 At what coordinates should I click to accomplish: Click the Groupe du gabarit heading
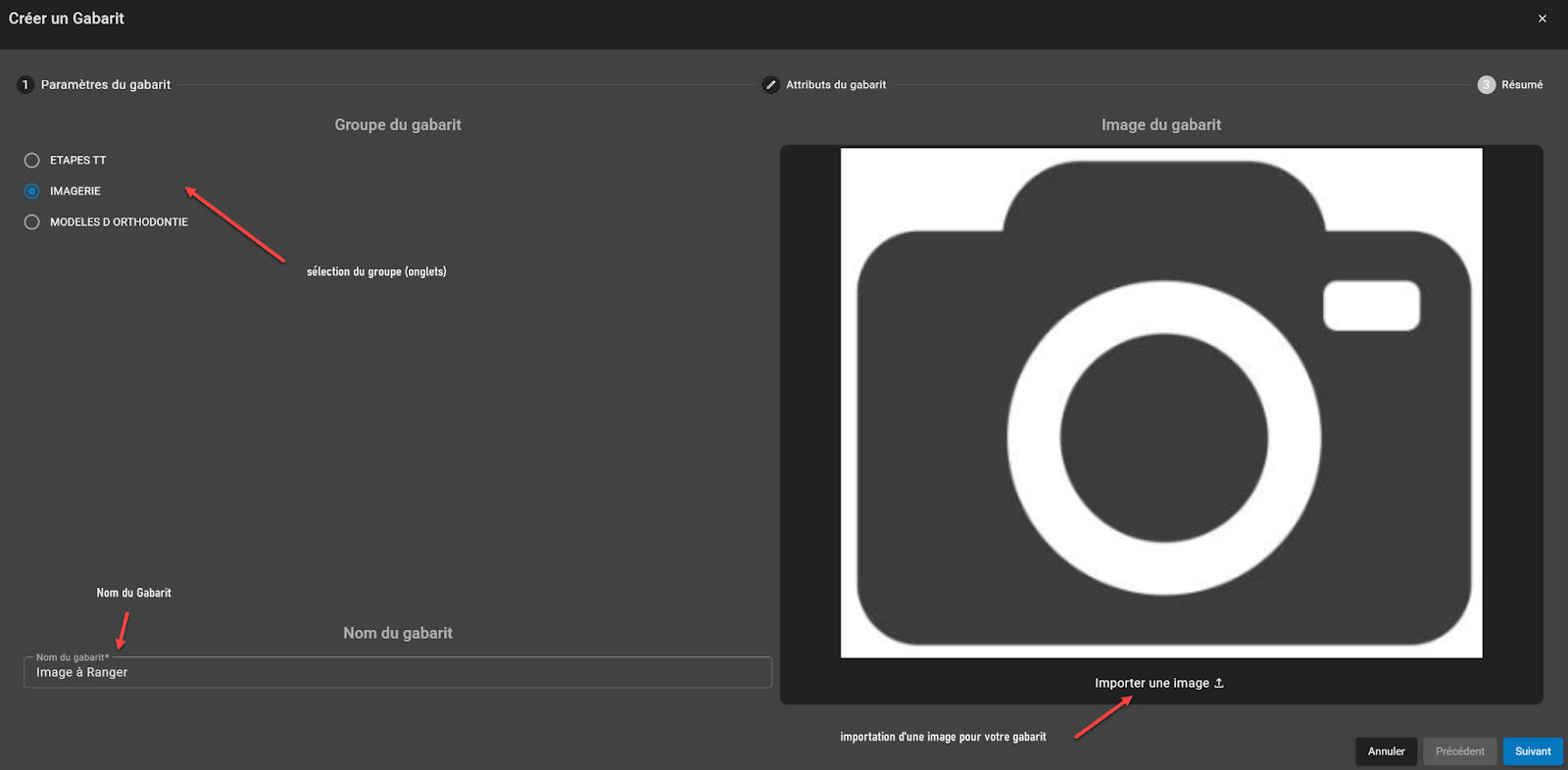(398, 125)
